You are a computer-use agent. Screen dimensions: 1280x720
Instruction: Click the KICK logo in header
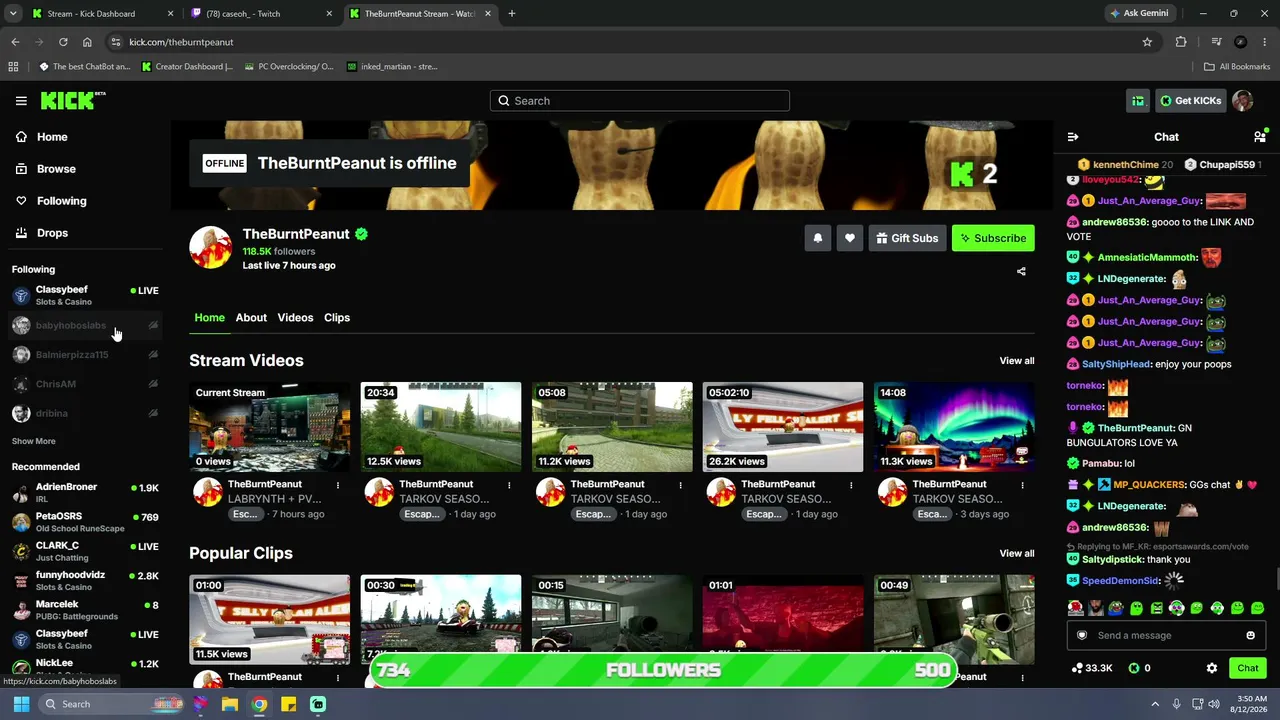pyautogui.click(x=73, y=101)
